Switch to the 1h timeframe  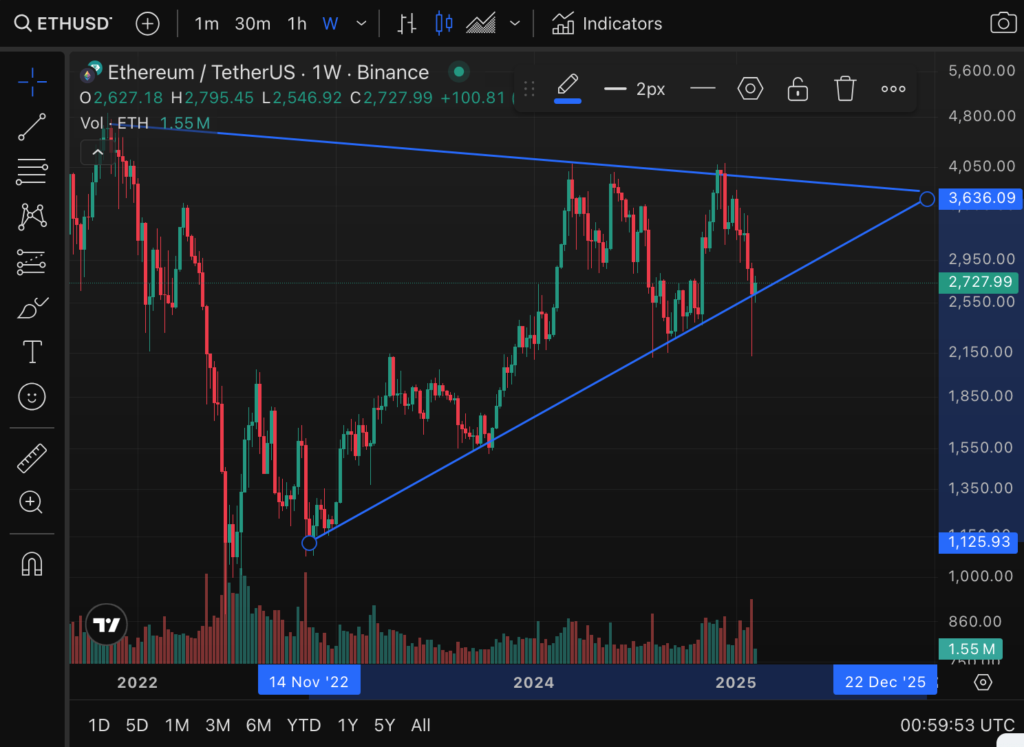296,24
